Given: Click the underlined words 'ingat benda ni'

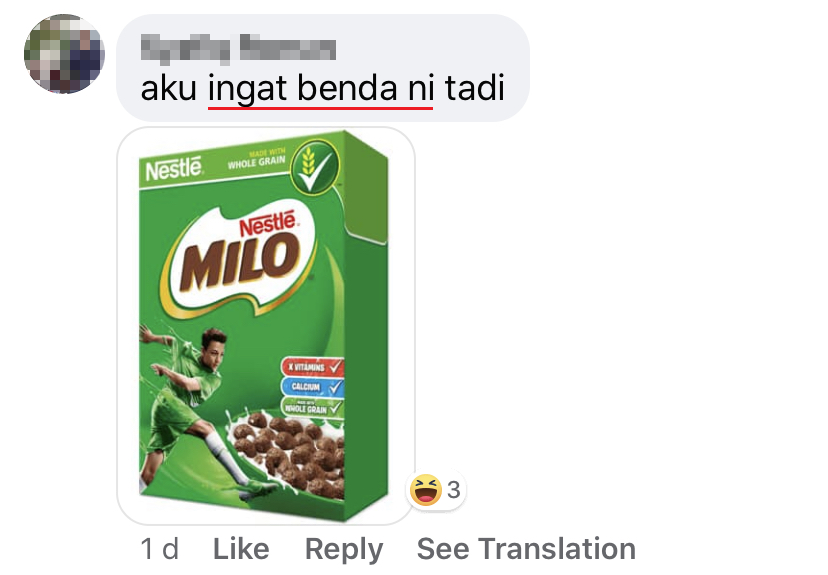Looking at the screenshot, I should coord(321,88).
